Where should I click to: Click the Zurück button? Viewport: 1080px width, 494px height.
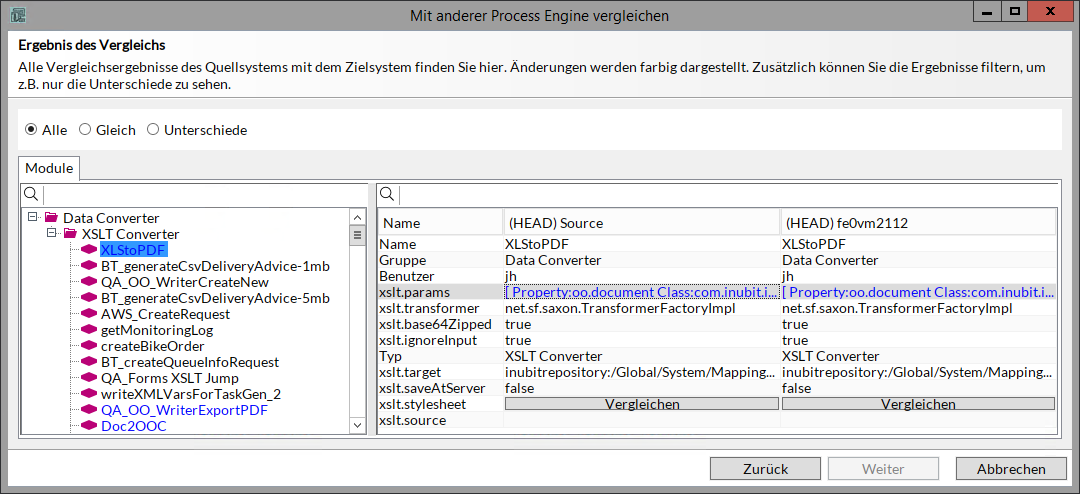pos(765,469)
